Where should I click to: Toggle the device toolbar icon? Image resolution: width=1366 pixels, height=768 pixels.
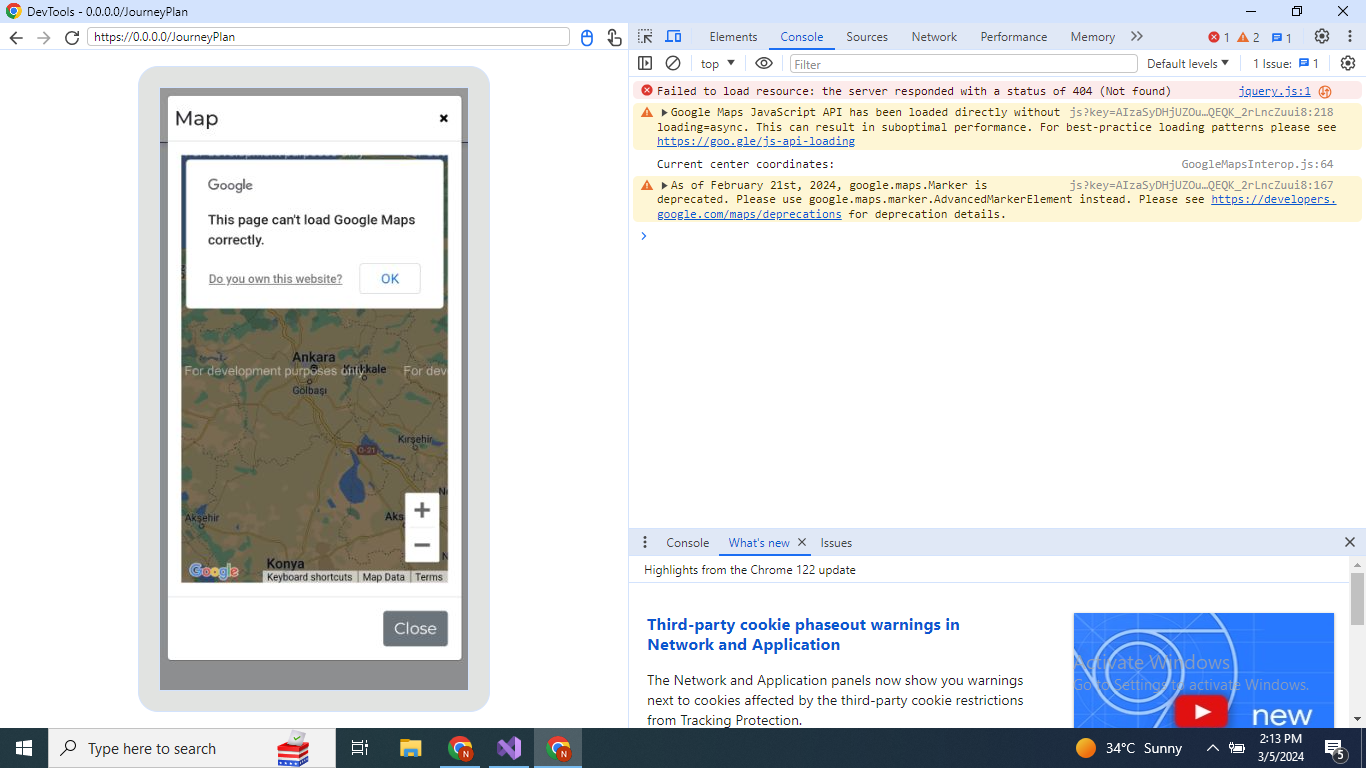[x=673, y=37]
